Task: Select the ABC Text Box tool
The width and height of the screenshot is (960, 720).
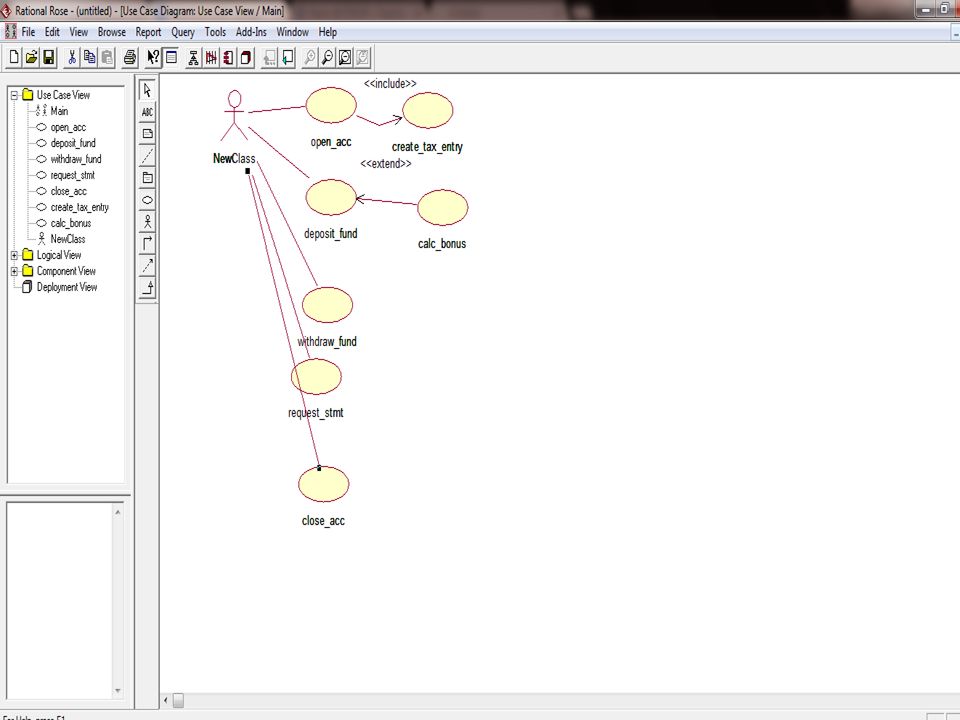Action: tap(147, 112)
